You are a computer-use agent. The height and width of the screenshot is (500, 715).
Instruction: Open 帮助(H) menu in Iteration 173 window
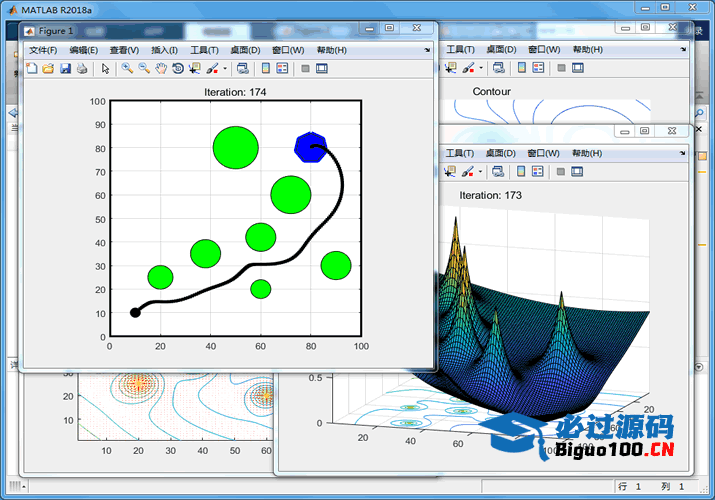(x=587, y=153)
